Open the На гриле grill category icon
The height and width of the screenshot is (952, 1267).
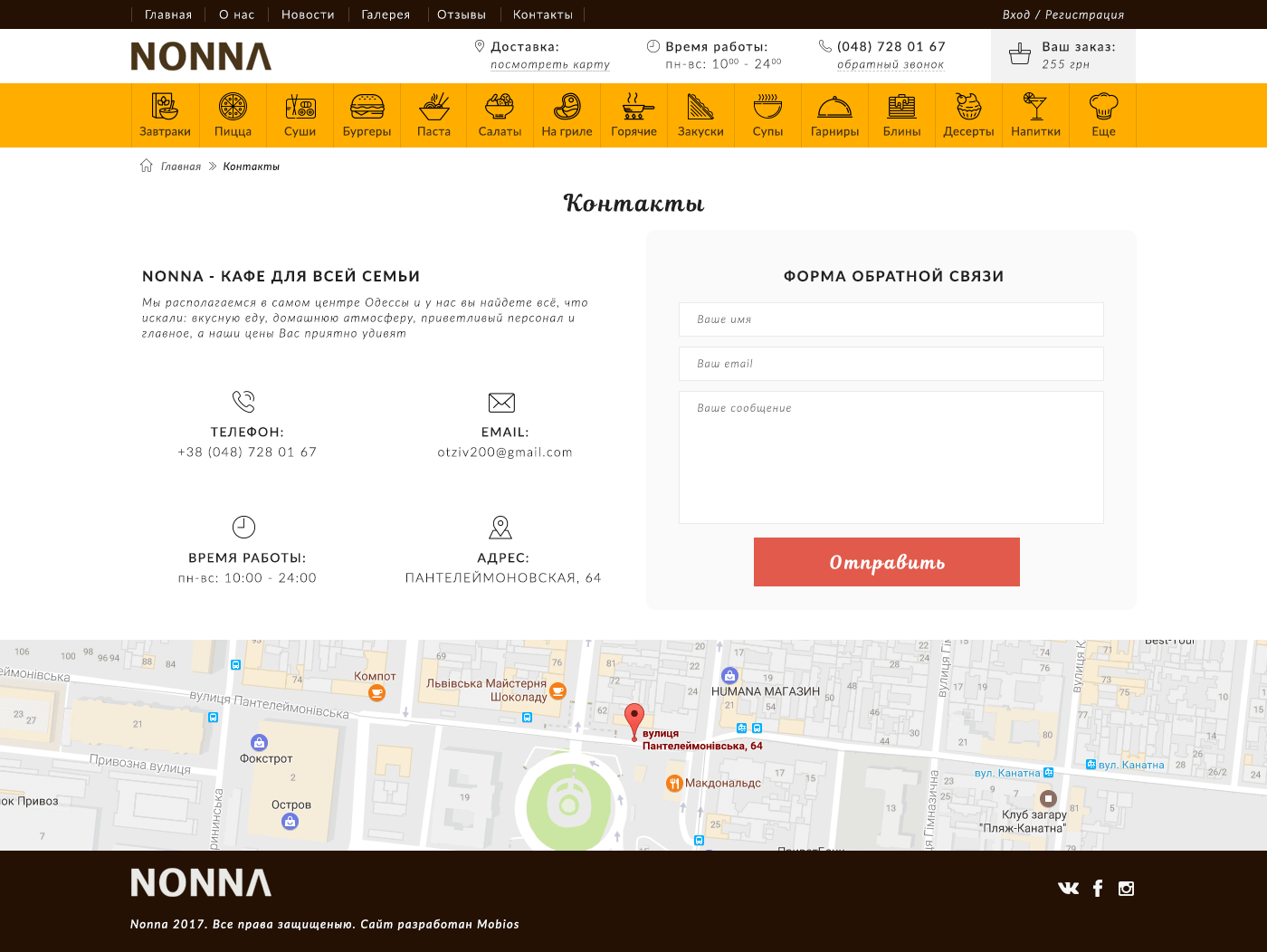[567, 107]
